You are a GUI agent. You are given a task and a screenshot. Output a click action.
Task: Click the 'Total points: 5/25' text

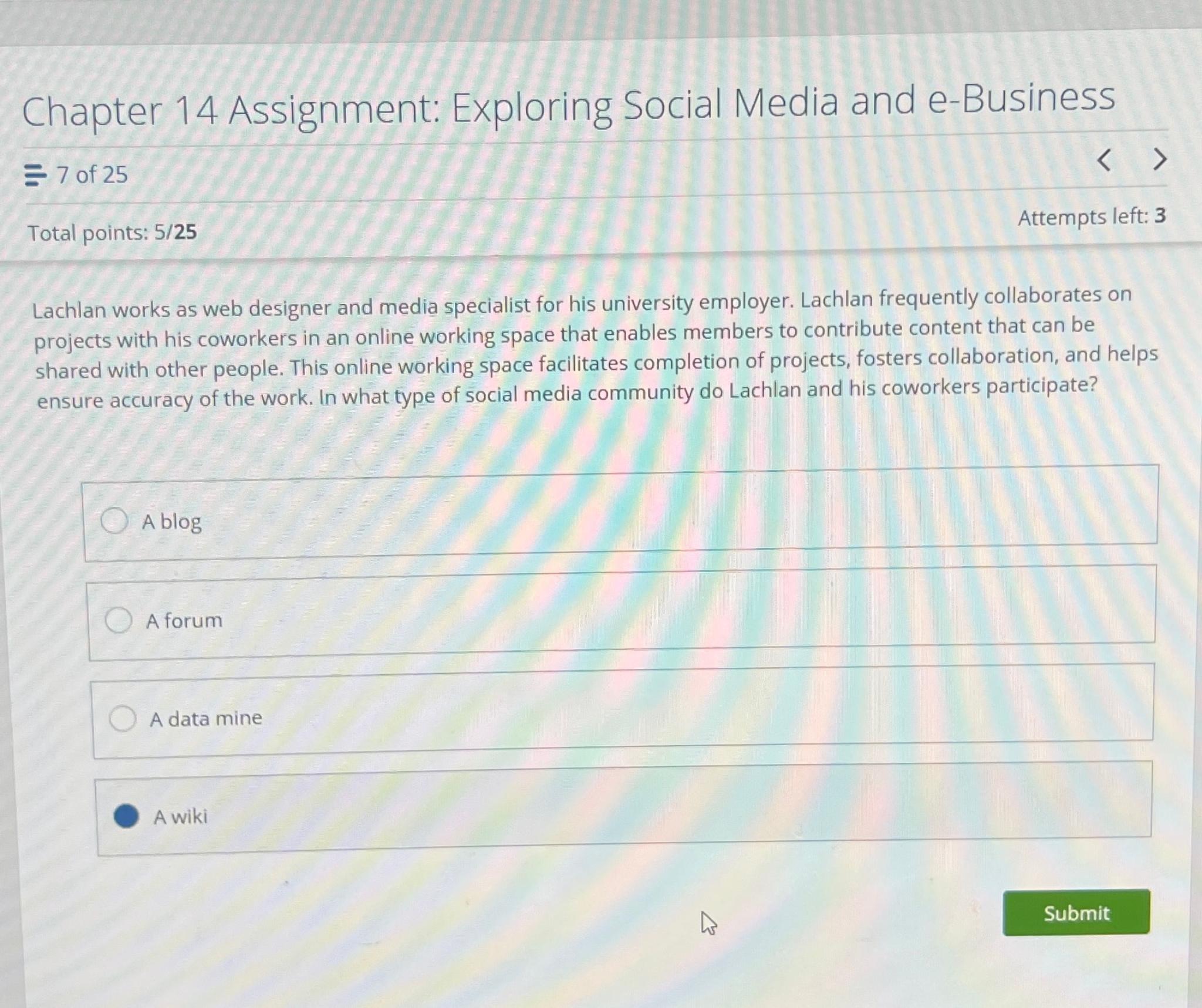click(112, 233)
